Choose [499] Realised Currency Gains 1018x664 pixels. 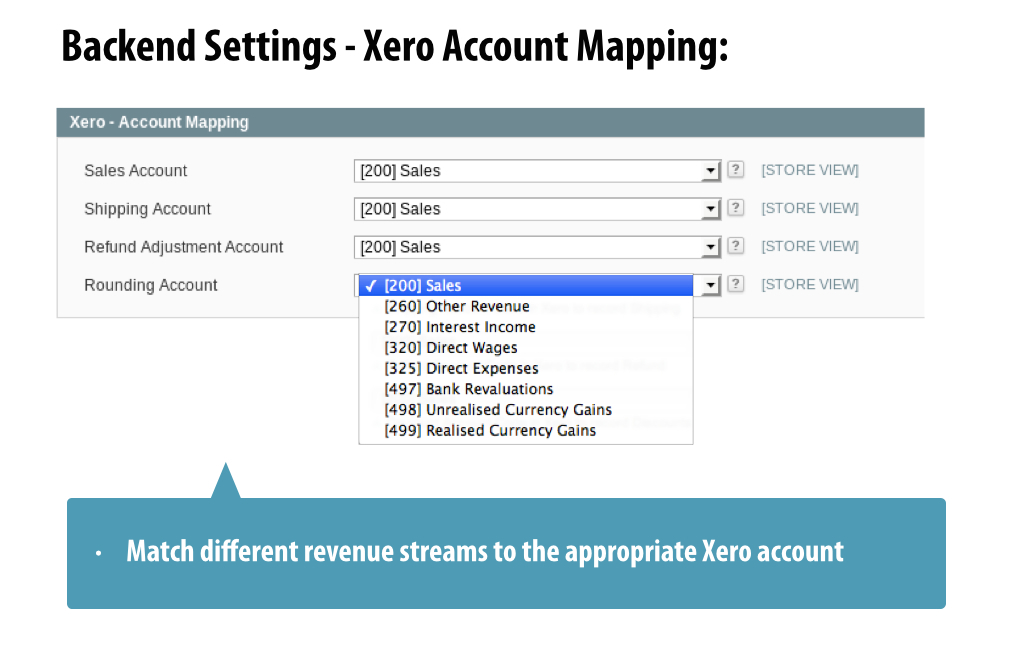pyautogui.click(x=489, y=431)
